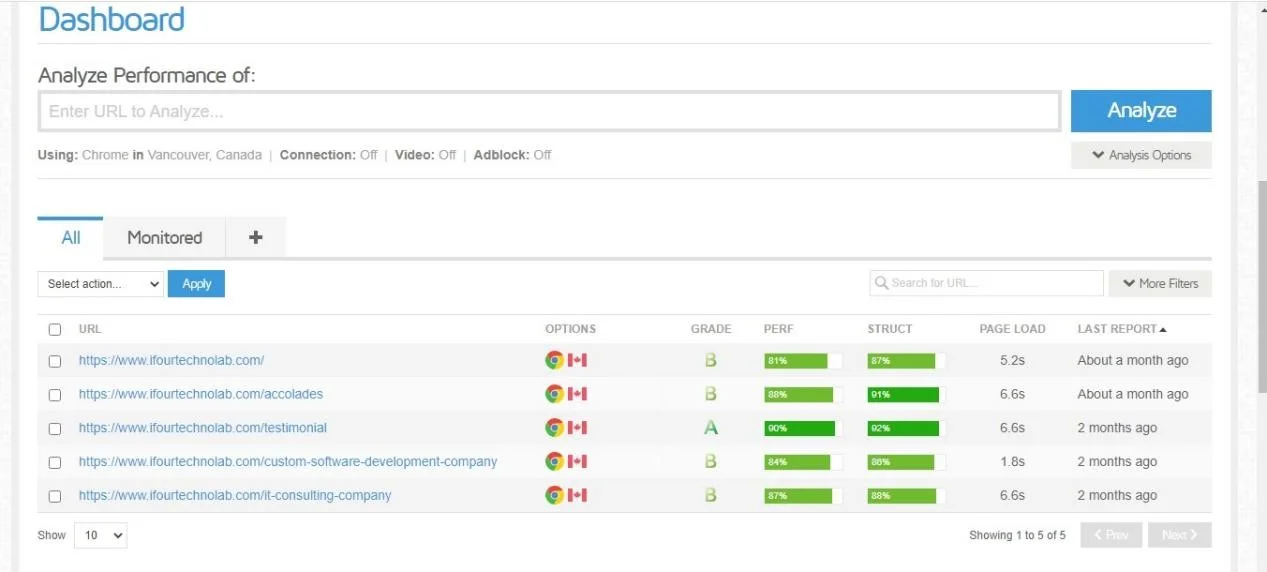This screenshot has width=1267, height=572.
Task: Click the A grade of the testimonial row
Action: click(x=711, y=428)
